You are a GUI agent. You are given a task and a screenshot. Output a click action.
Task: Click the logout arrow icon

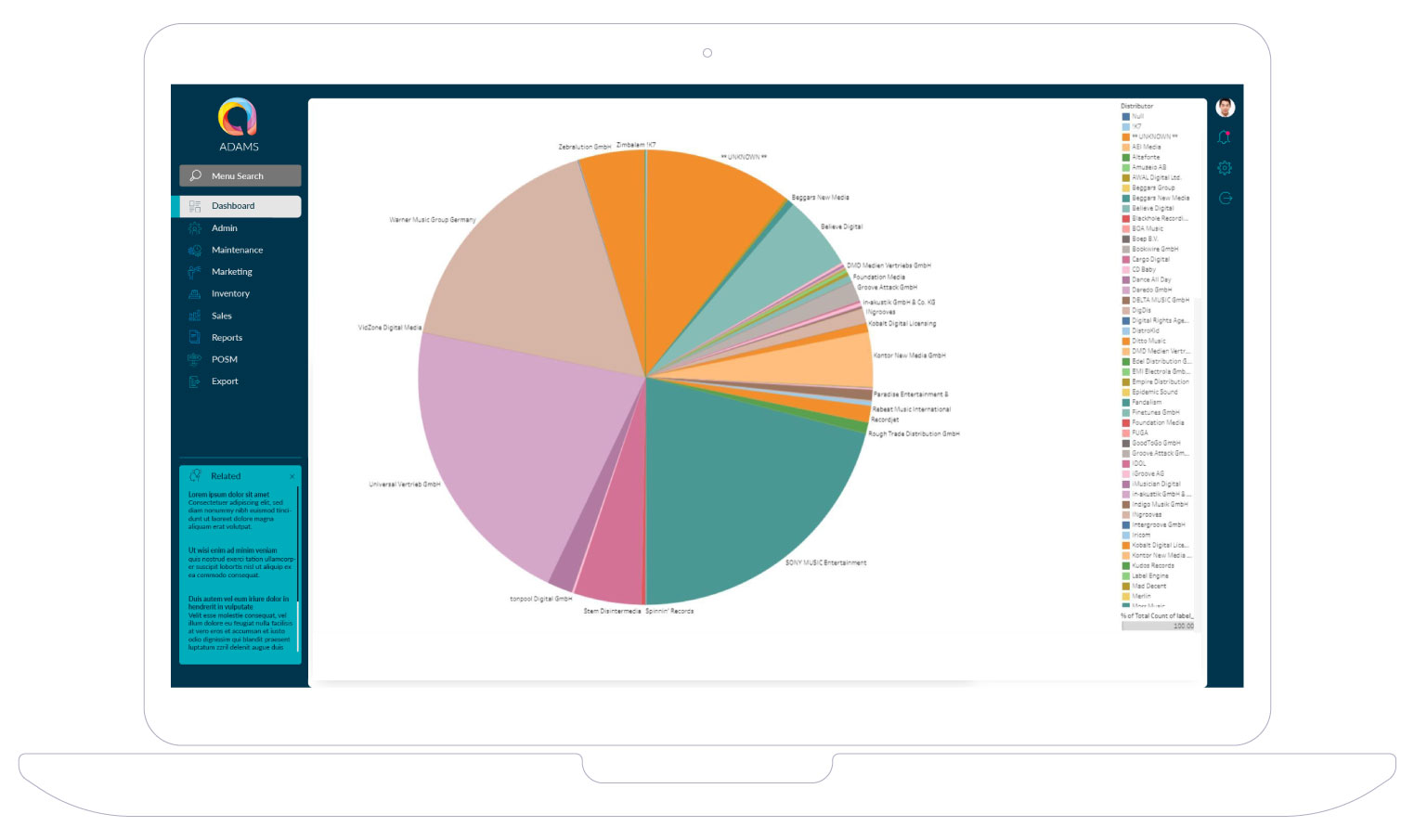pyautogui.click(x=1225, y=198)
